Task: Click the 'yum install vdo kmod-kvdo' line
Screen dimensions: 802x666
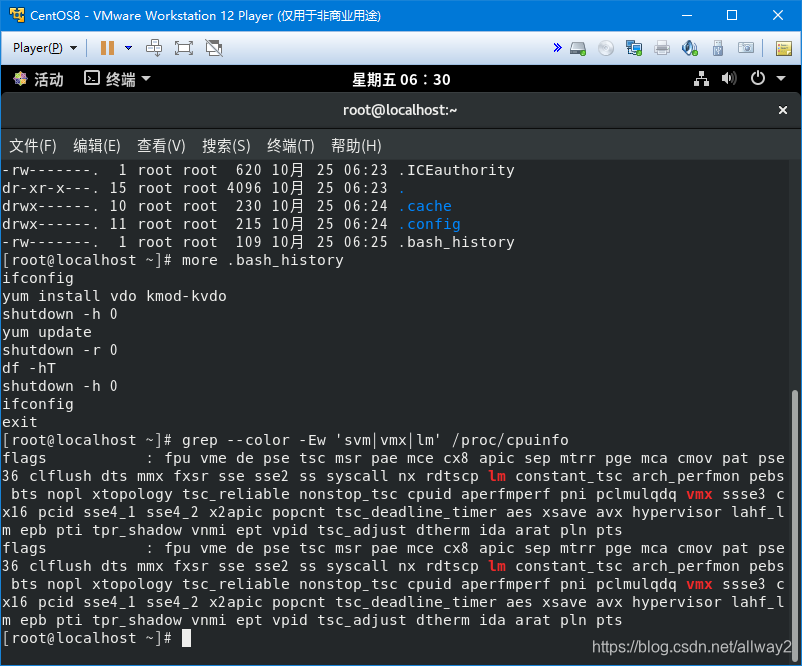Action: pyautogui.click(x=114, y=296)
